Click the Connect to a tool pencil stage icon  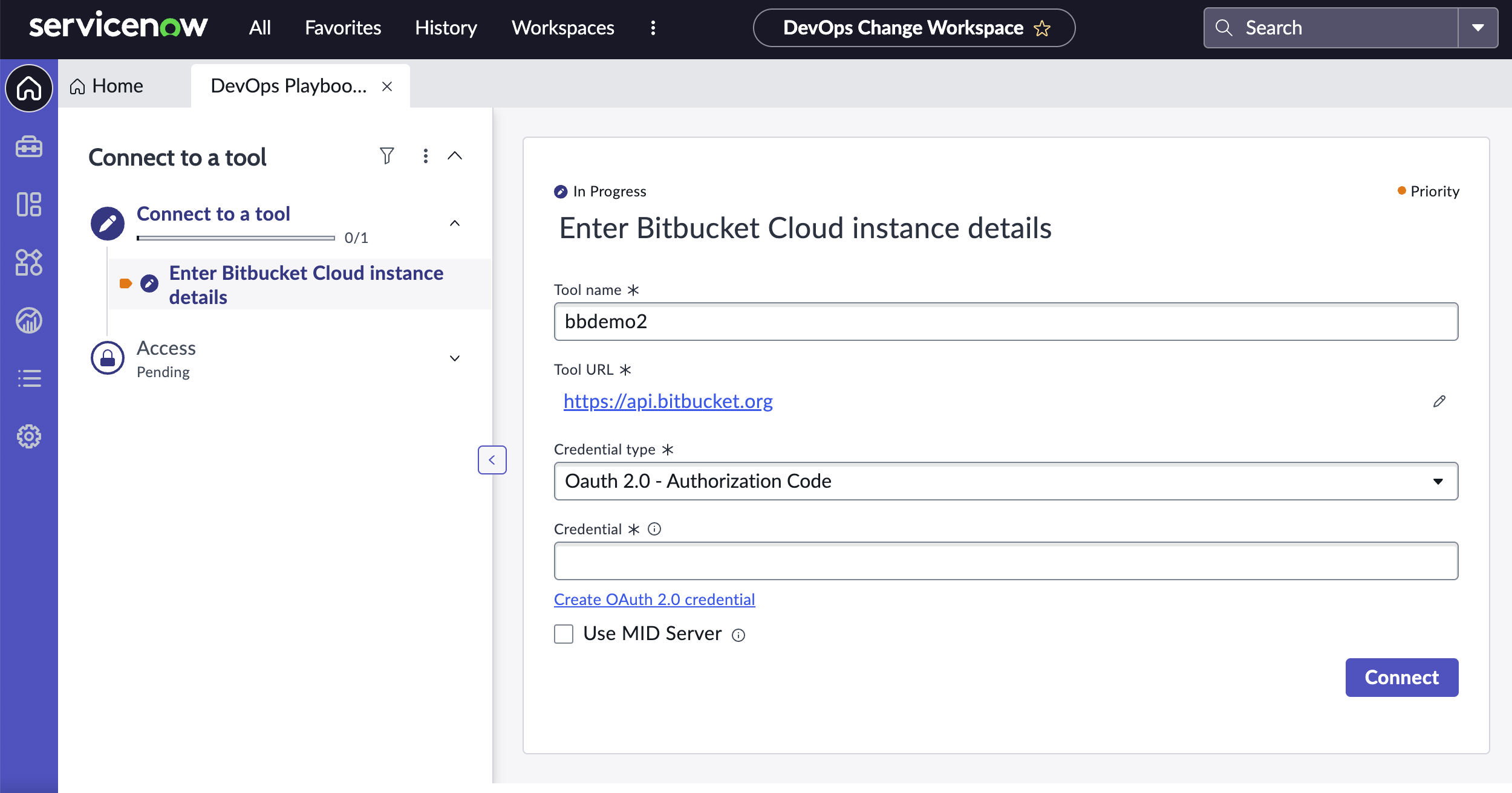coord(108,224)
